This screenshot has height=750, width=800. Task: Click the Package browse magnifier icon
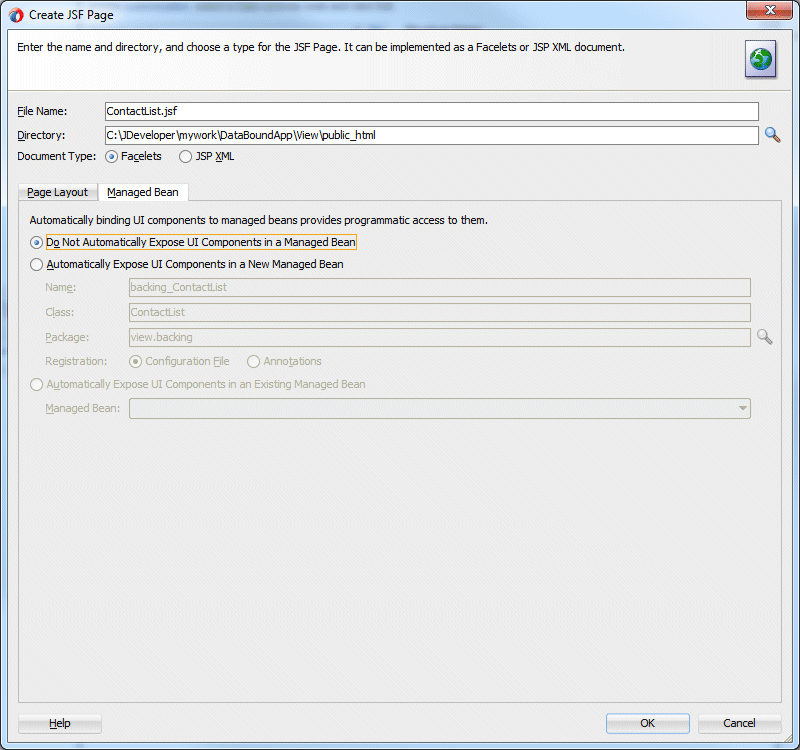pyautogui.click(x=764, y=337)
